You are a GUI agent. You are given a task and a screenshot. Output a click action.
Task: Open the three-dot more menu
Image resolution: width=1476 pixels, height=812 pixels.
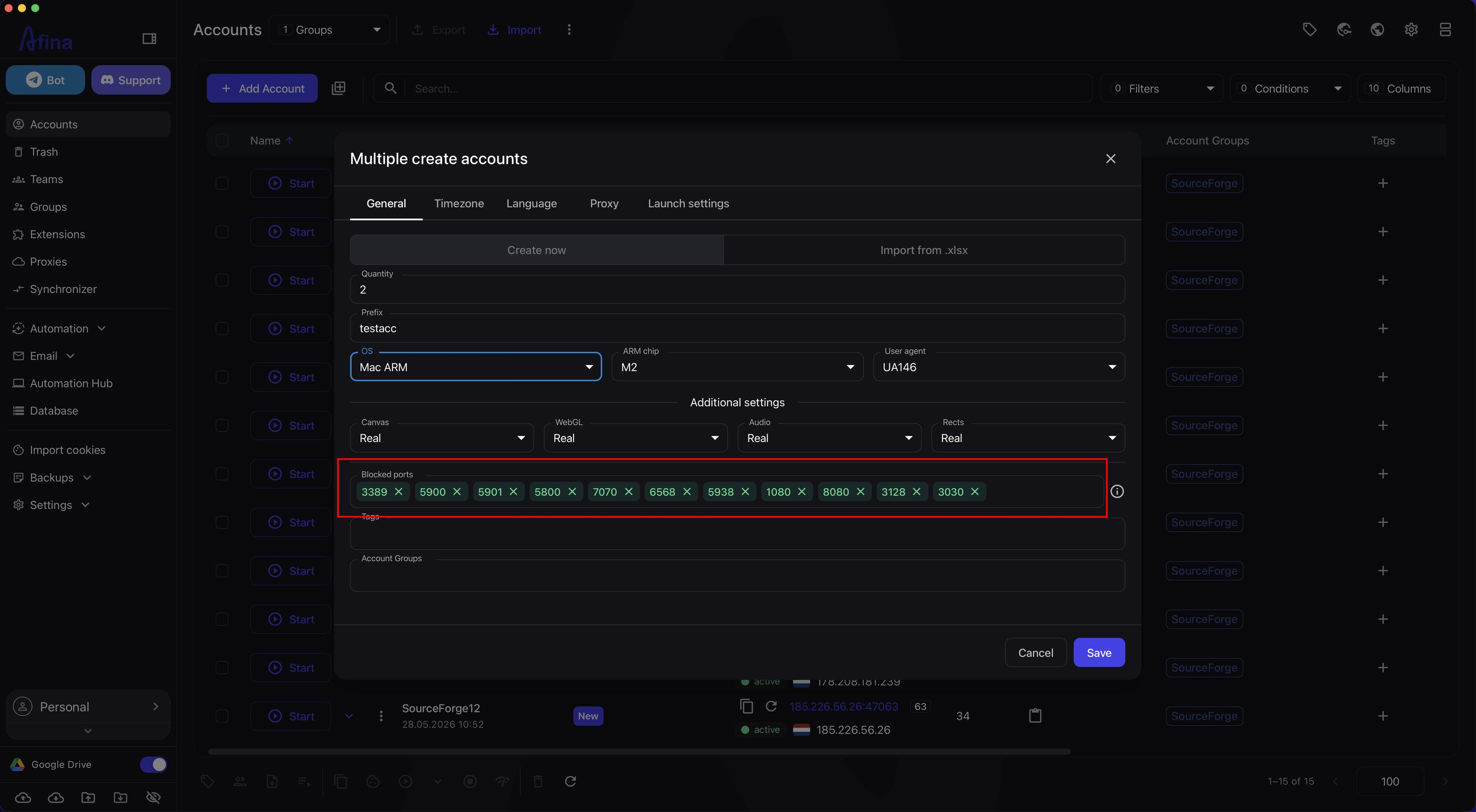pyautogui.click(x=569, y=29)
